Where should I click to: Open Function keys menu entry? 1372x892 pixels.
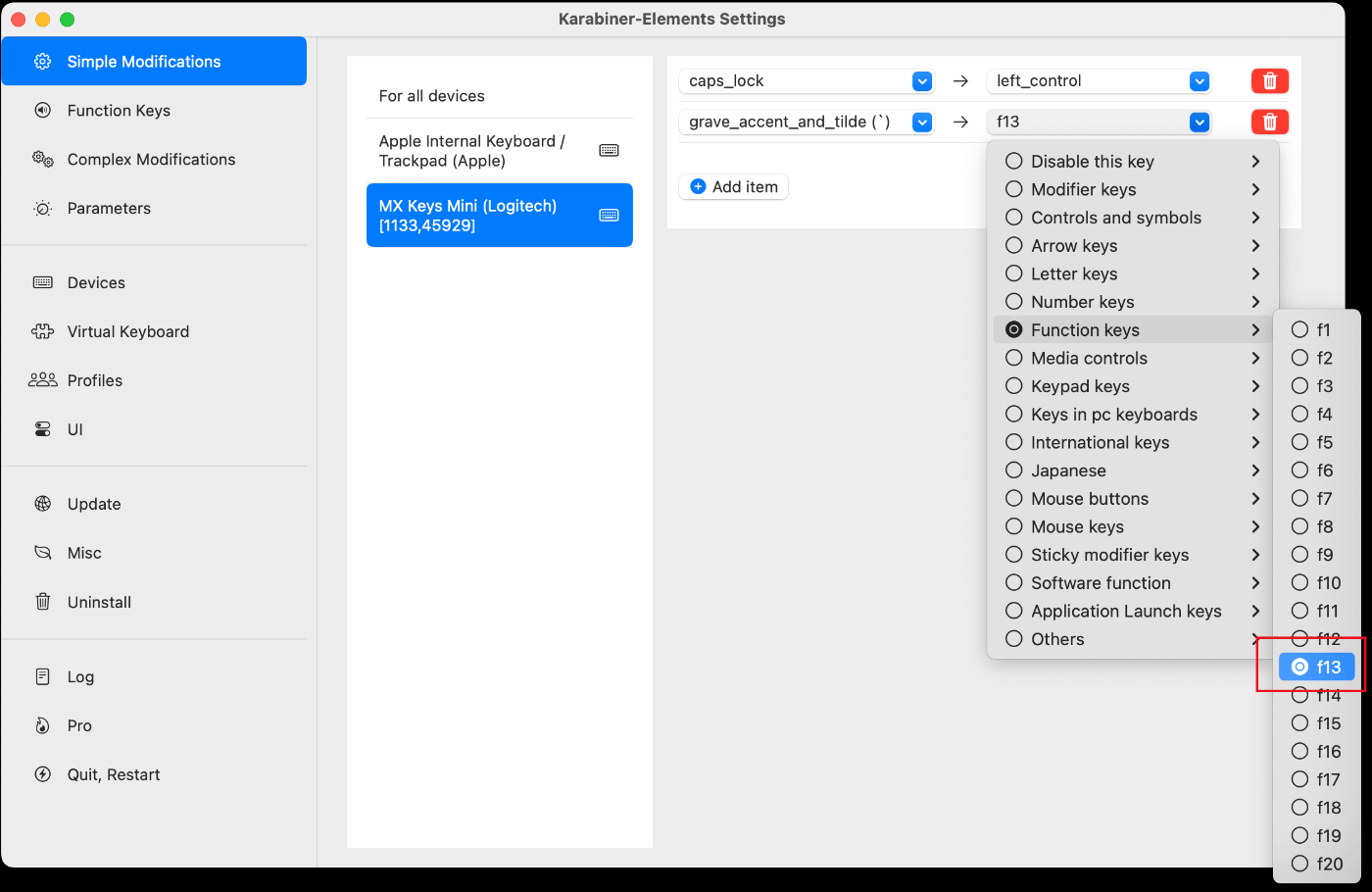click(x=1132, y=329)
